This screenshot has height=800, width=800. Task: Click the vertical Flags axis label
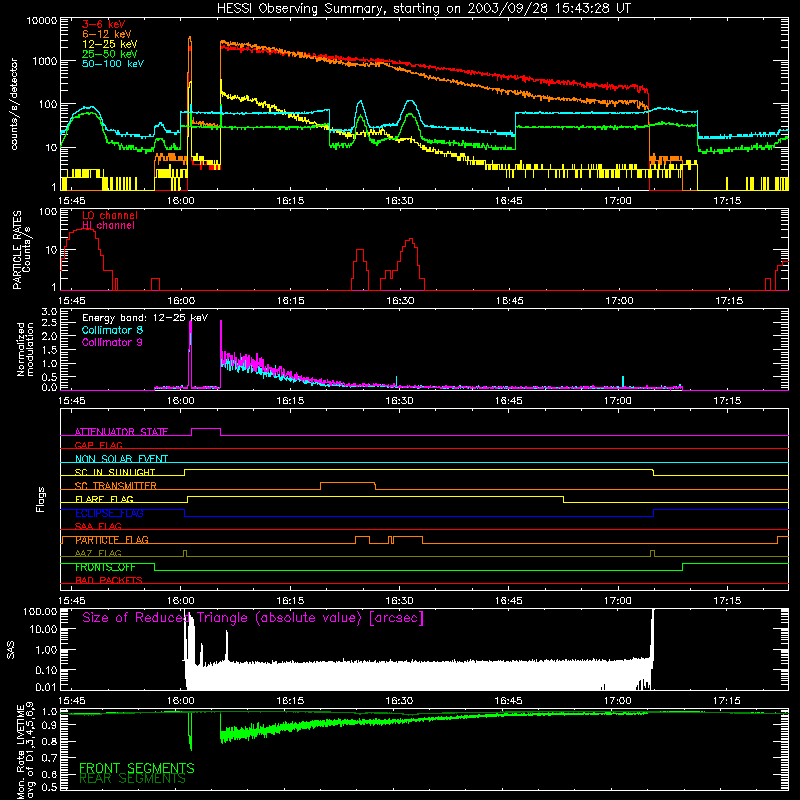pyautogui.click(x=41, y=499)
